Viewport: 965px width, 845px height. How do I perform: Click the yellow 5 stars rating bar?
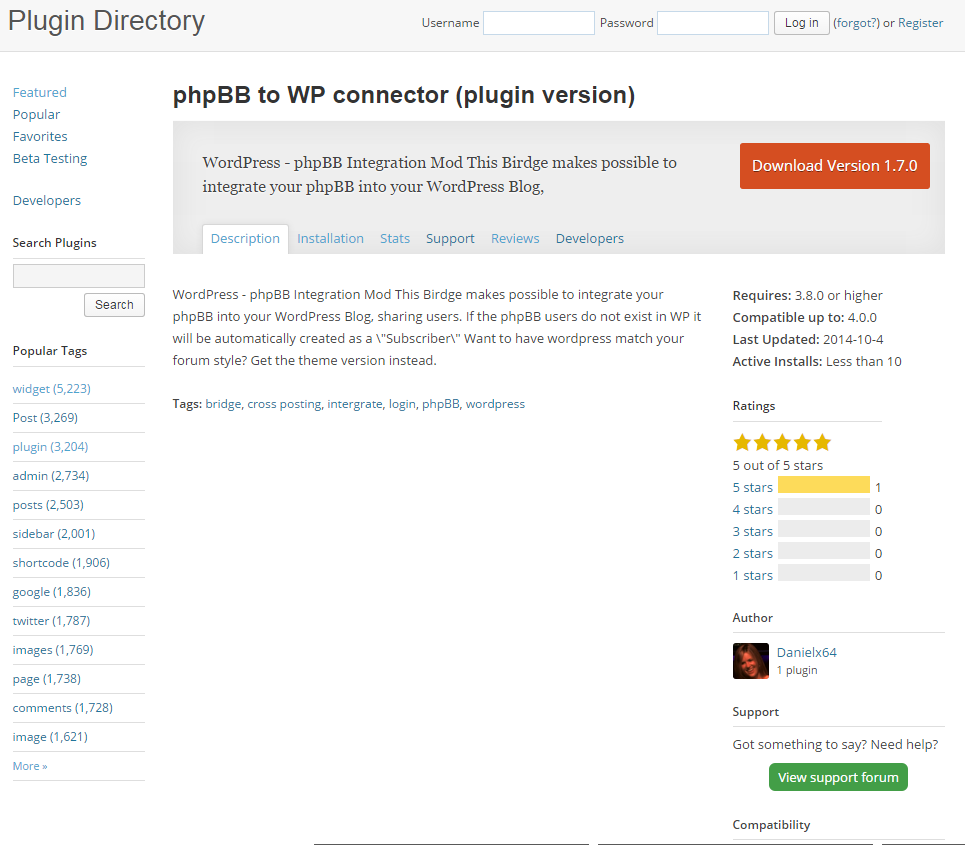(824, 485)
